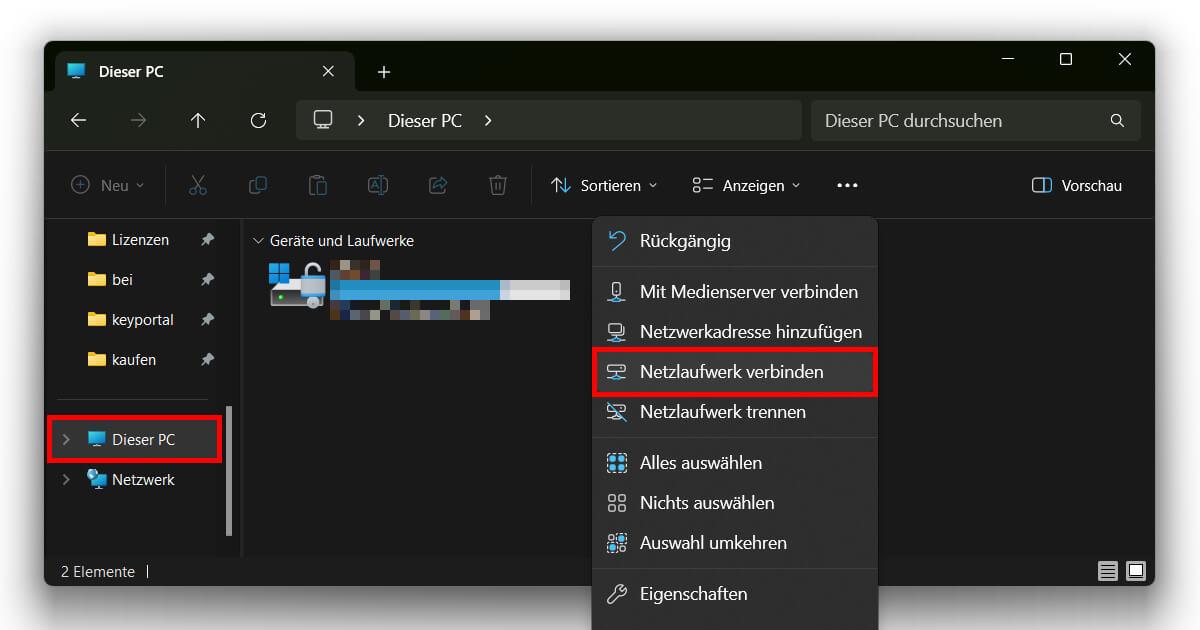Collapse the Geräte und Laufwerke section

tap(258, 240)
